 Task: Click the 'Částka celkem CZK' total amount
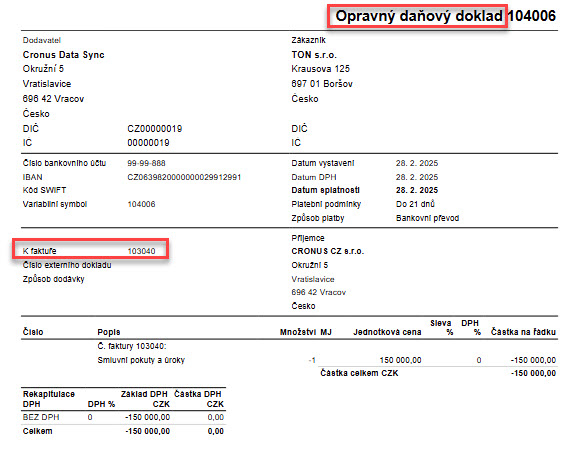click(533, 373)
